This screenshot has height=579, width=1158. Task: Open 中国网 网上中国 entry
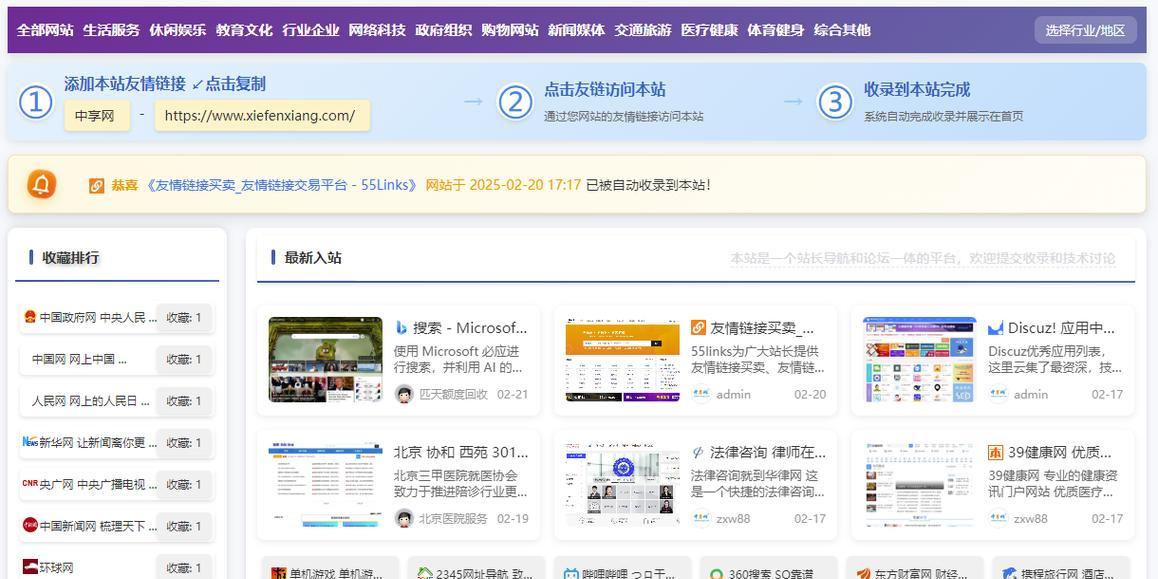80,360
